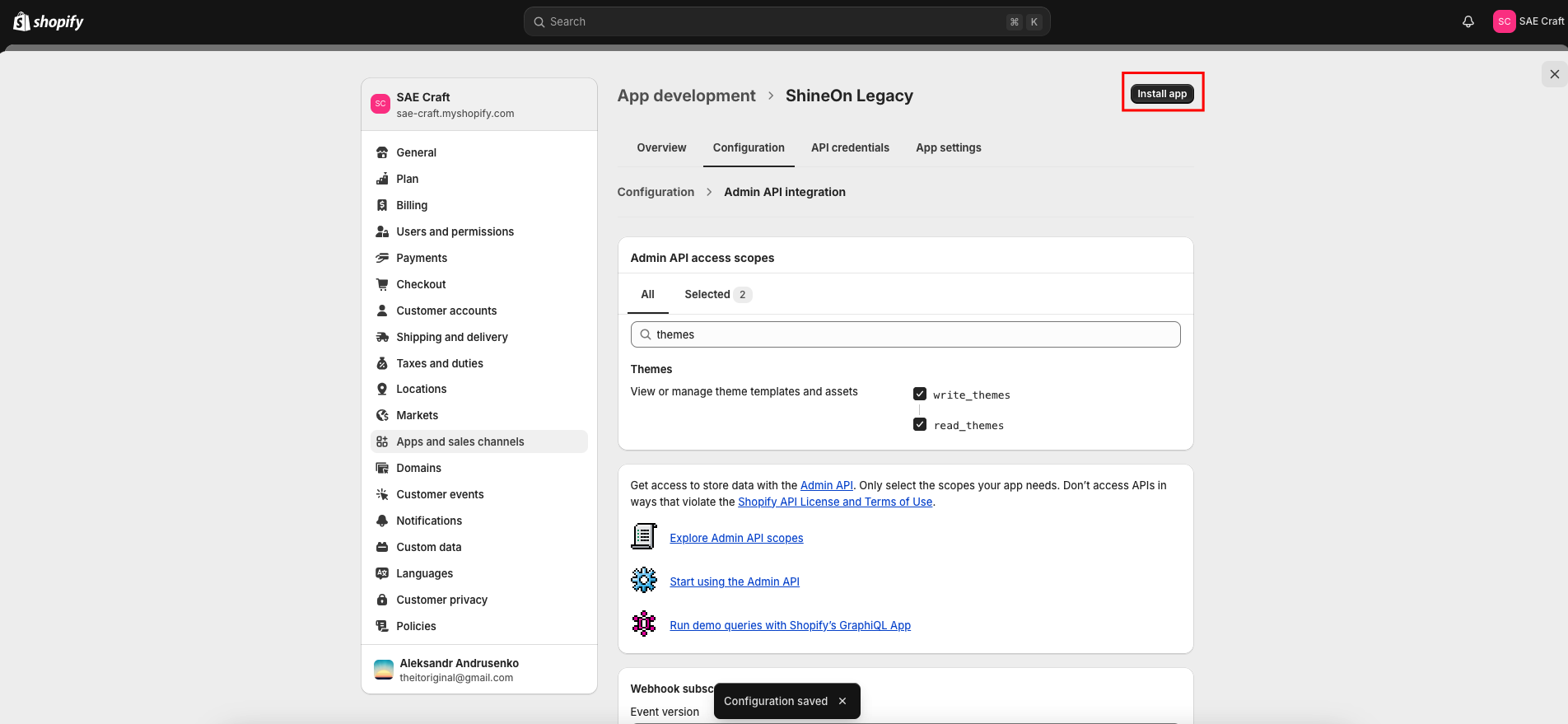The height and width of the screenshot is (724, 1568).
Task: Close the settings panel with X
Action: [x=1554, y=74]
